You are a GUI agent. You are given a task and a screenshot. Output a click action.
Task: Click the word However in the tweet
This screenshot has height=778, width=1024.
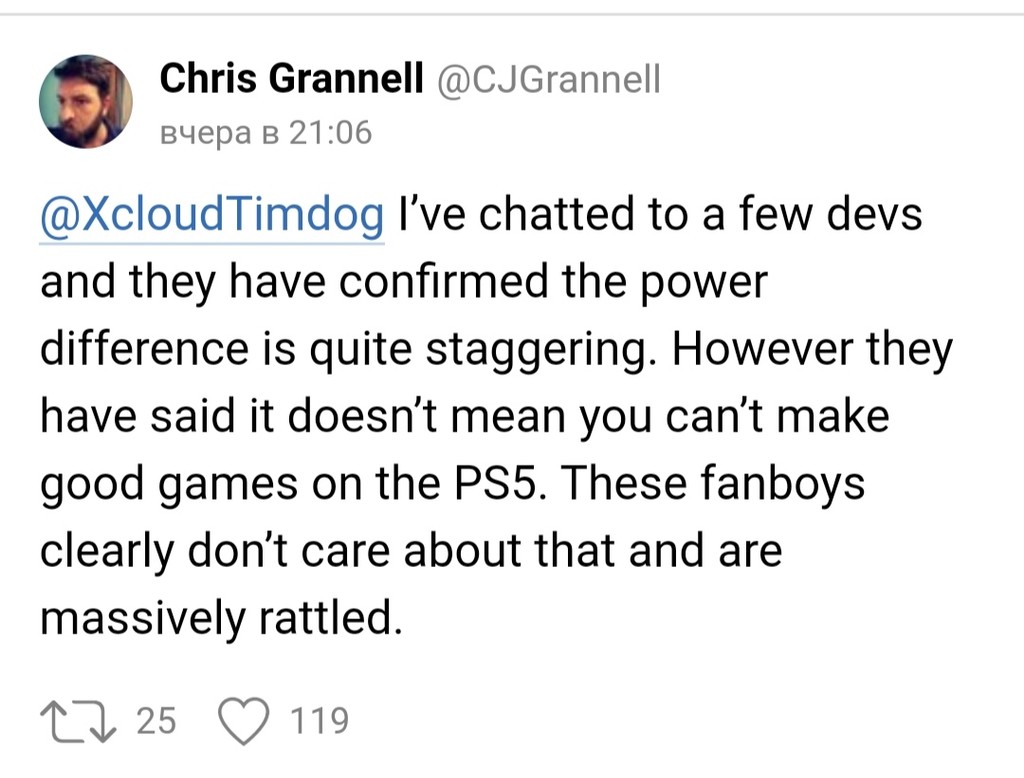(762, 349)
